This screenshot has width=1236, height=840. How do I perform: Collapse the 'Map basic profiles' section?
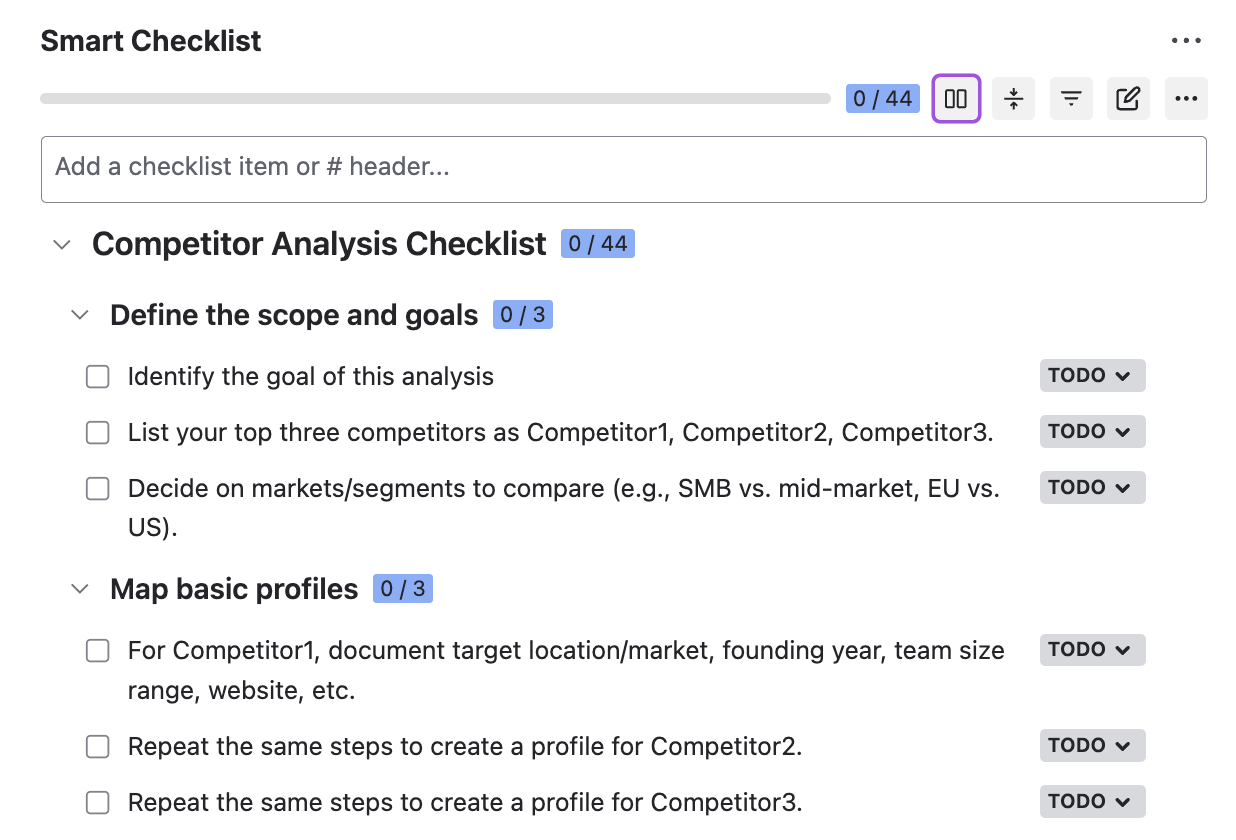tap(79, 589)
